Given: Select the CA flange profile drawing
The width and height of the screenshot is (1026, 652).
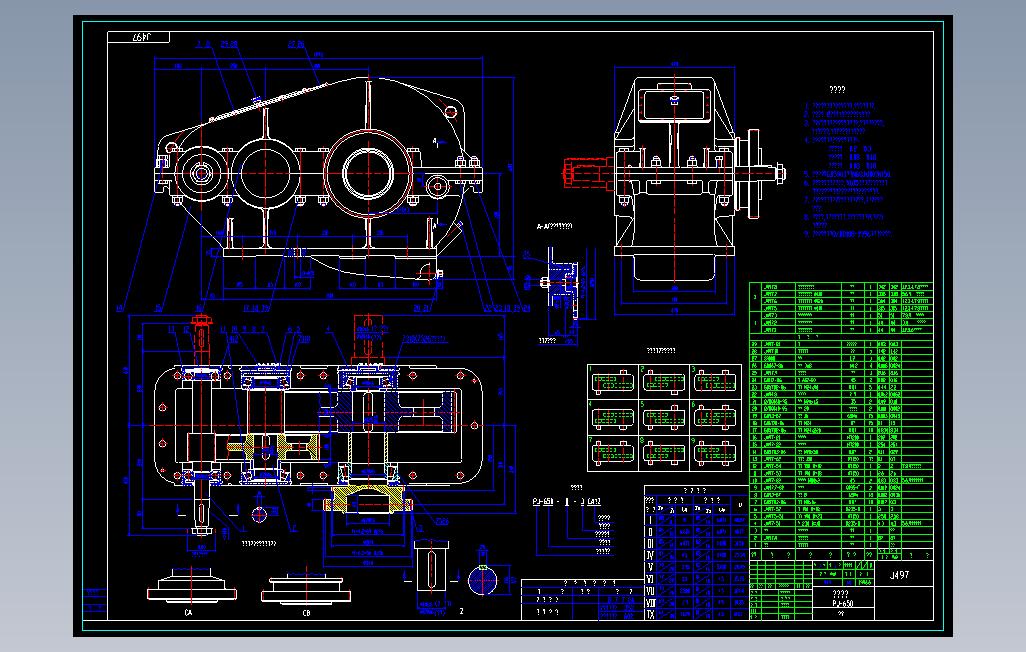Looking at the screenshot, I should tap(191, 585).
